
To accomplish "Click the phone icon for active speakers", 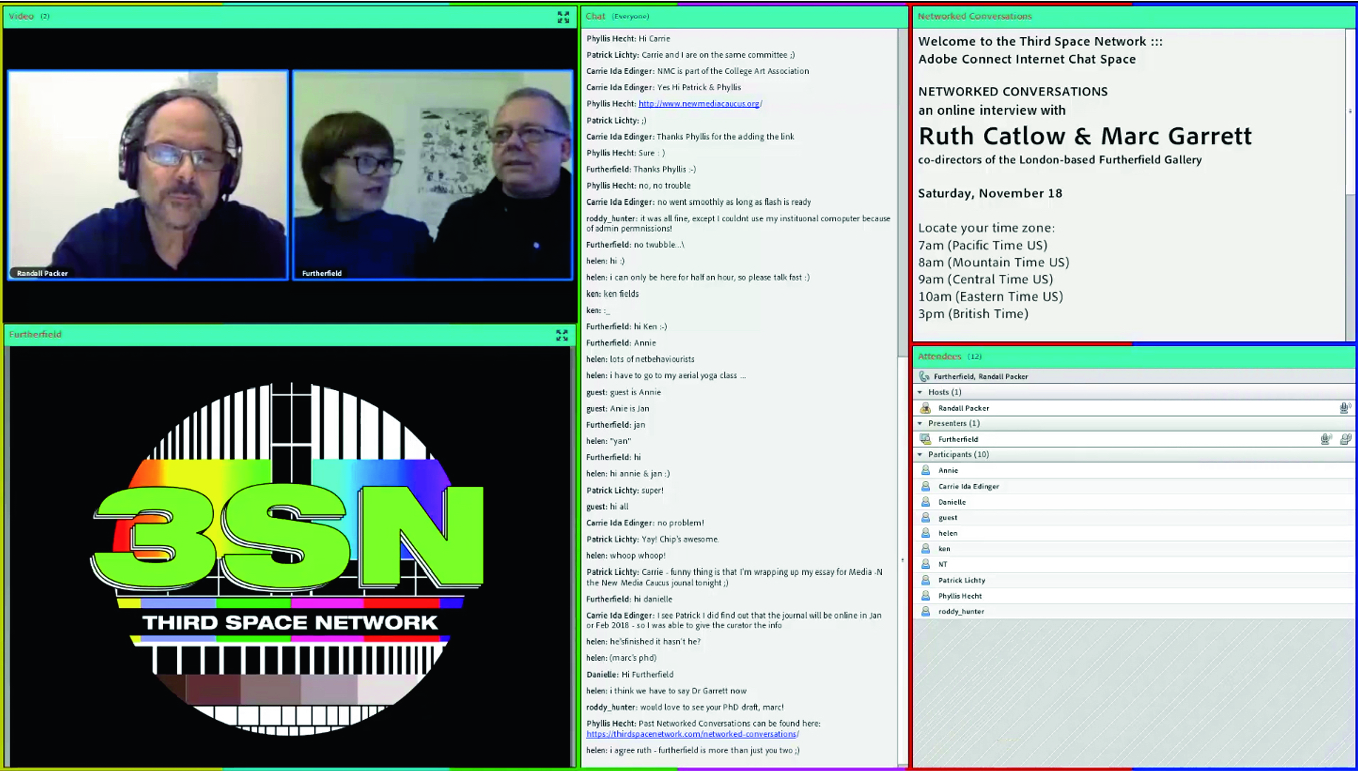I will (x=923, y=377).
